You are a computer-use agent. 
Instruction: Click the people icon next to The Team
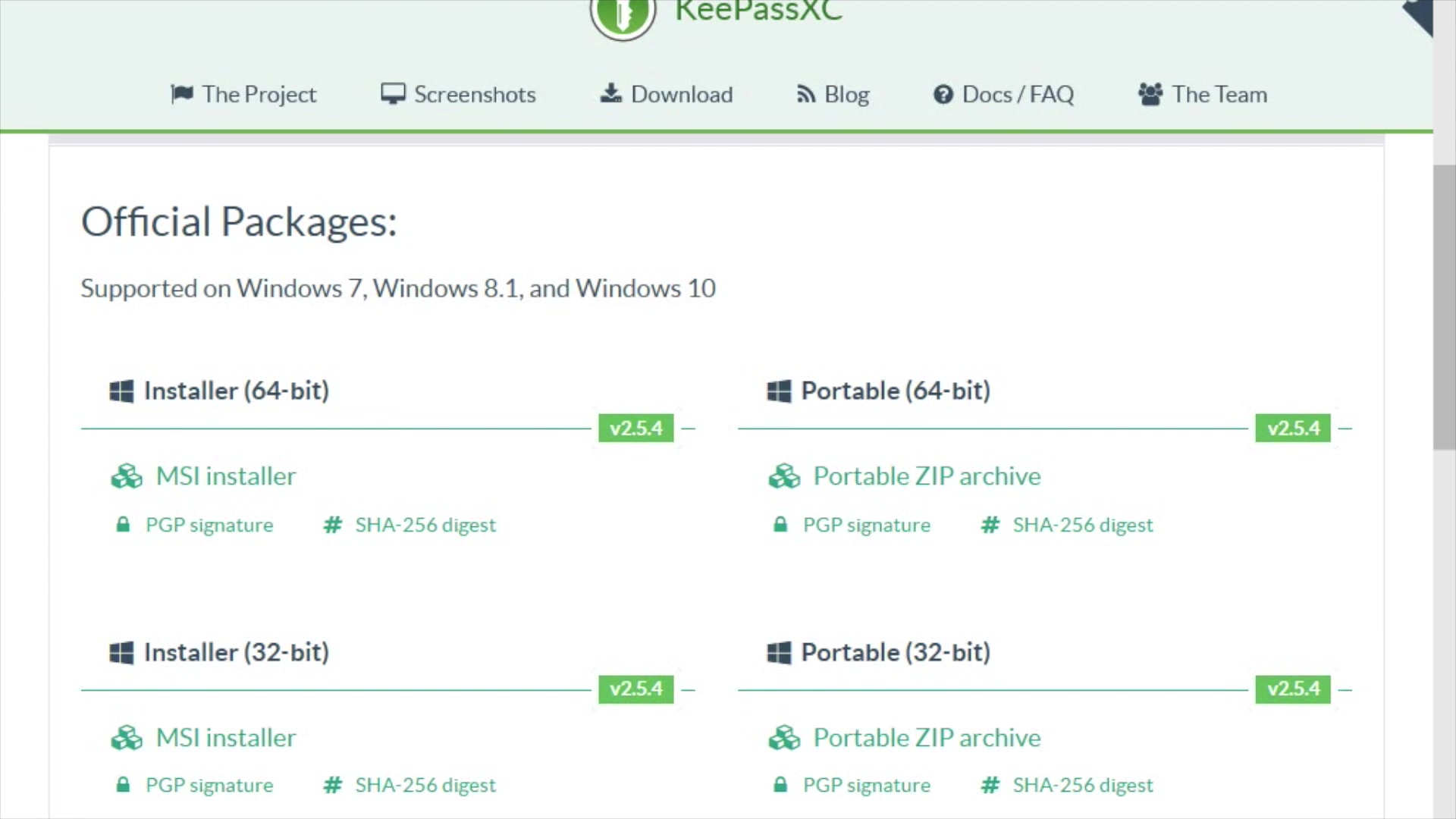[1151, 93]
